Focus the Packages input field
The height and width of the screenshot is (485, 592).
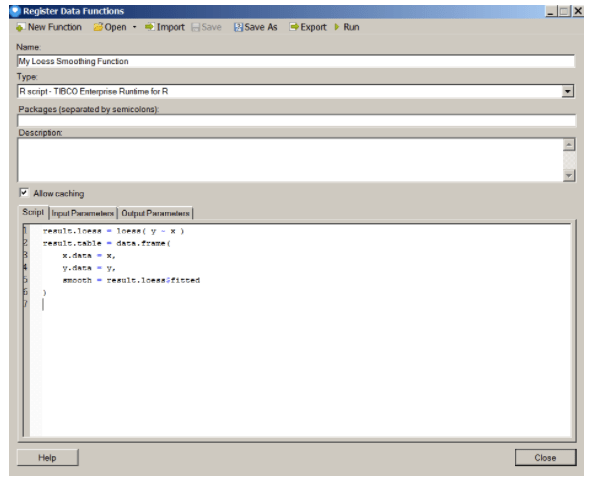pyautogui.click(x=296, y=121)
